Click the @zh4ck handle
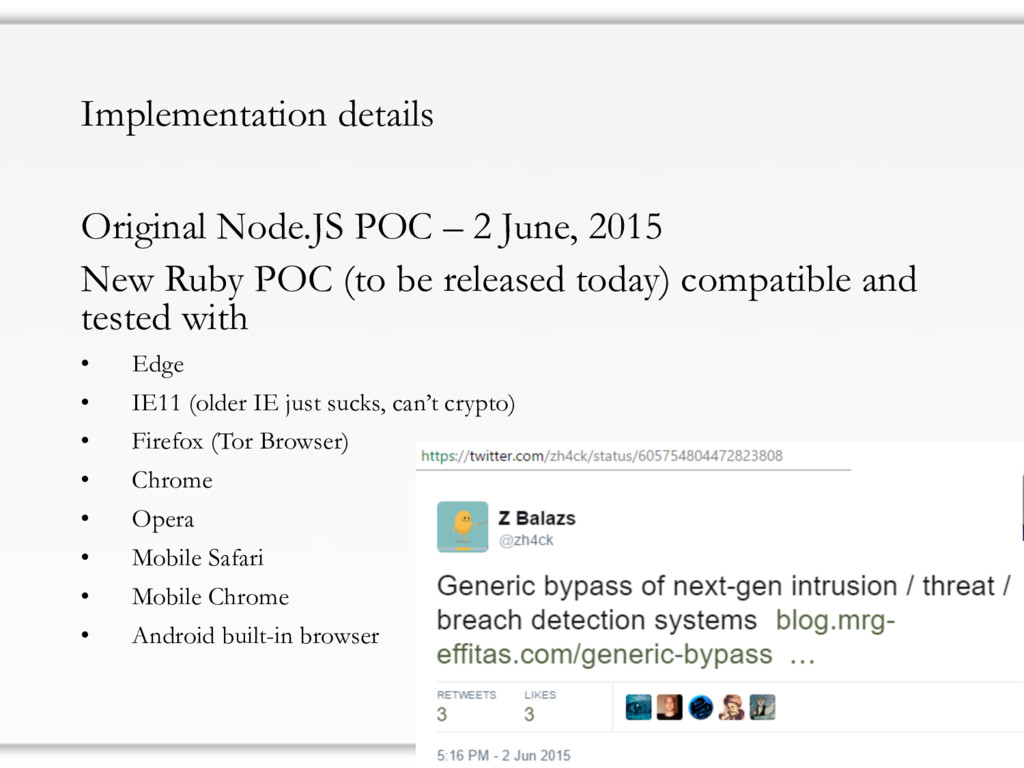This screenshot has width=1024, height=768. pos(526,540)
